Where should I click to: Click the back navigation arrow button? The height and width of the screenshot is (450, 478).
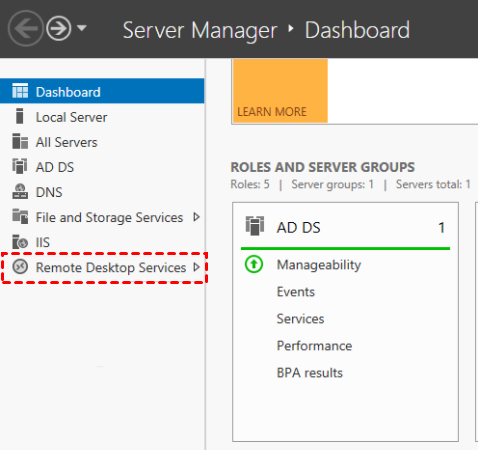tap(26, 28)
